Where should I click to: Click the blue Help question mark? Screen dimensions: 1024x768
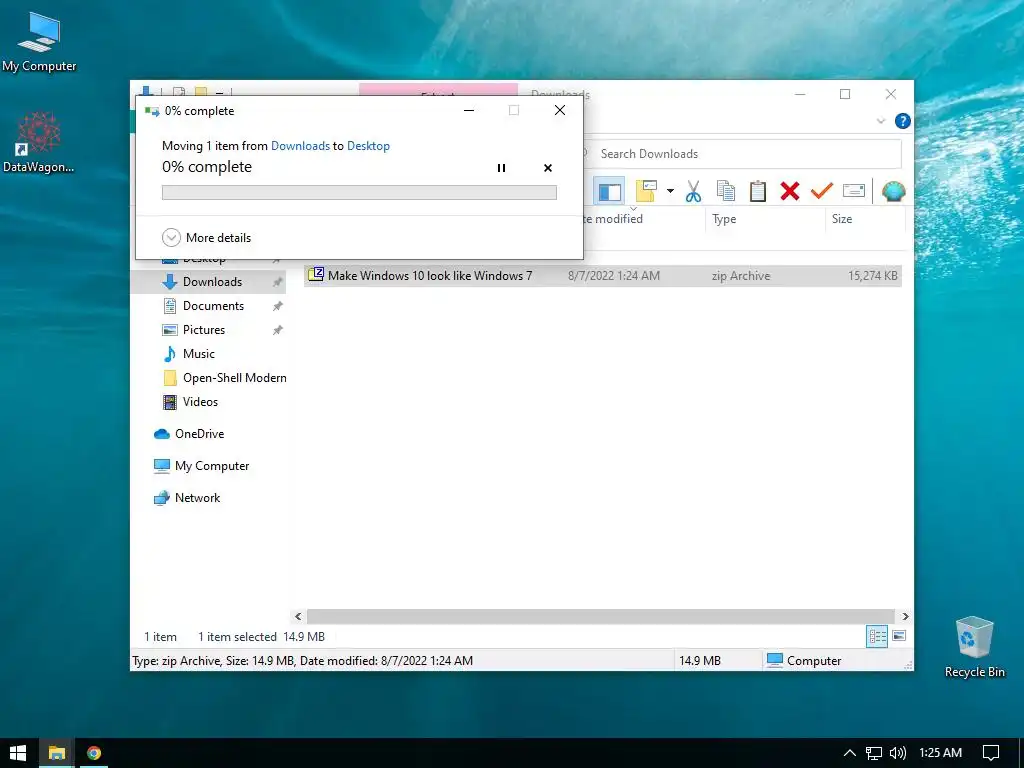tap(903, 121)
